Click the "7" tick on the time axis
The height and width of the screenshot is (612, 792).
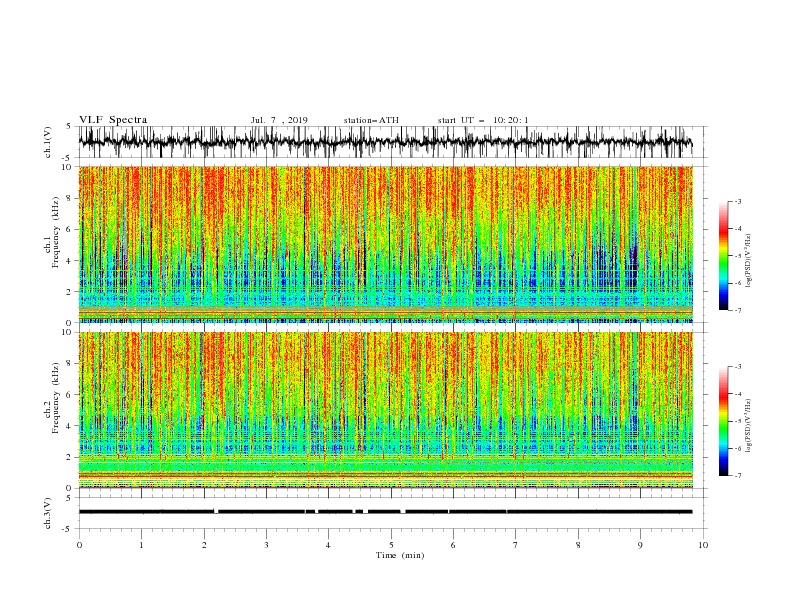[x=516, y=545]
